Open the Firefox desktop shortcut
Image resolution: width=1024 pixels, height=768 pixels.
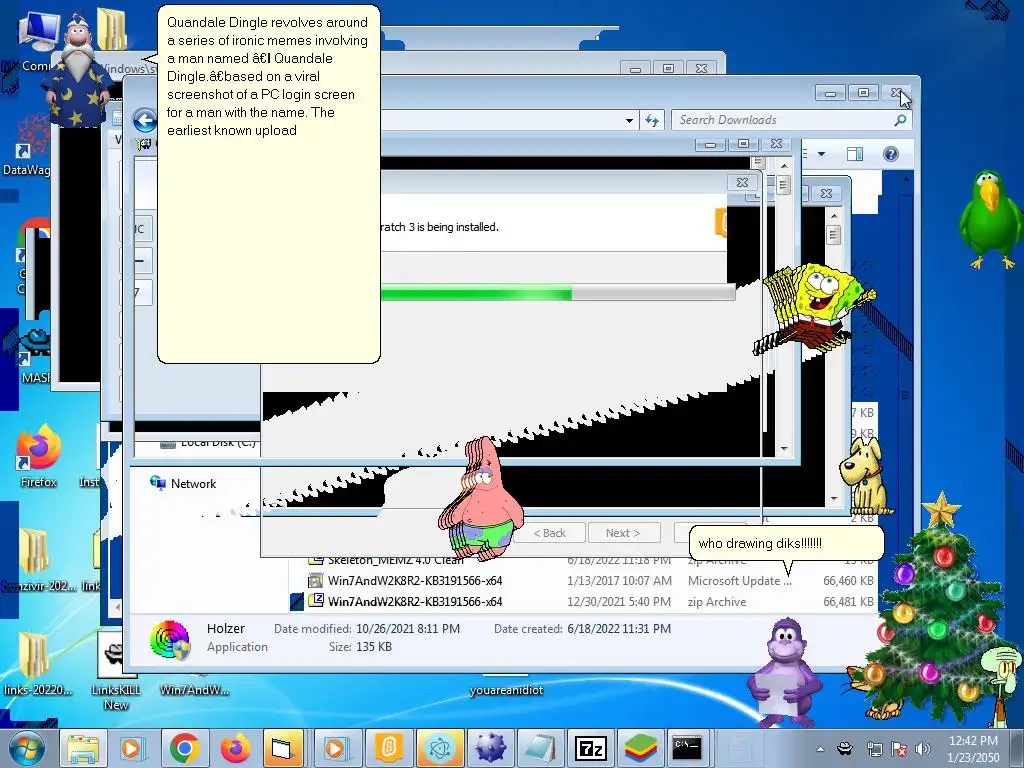pyautogui.click(x=39, y=457)
